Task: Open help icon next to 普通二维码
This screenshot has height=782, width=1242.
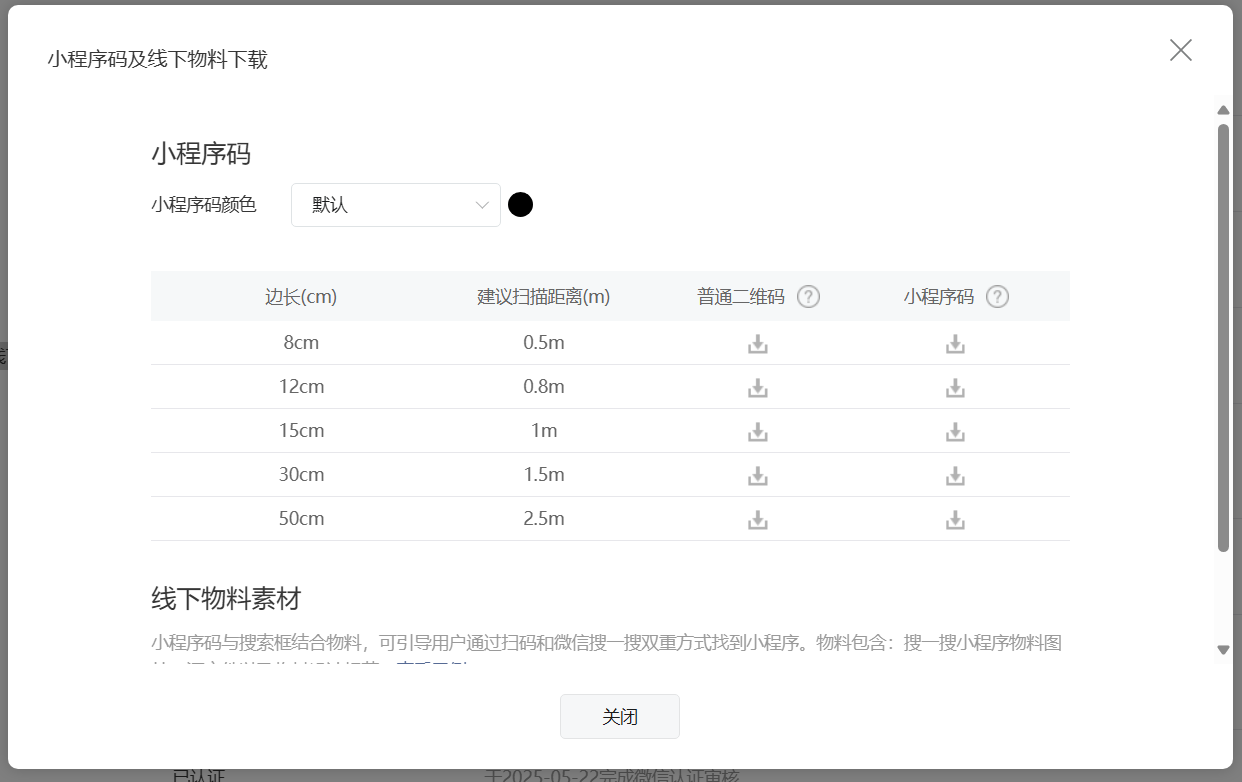Action: click(x=809, y=297)
